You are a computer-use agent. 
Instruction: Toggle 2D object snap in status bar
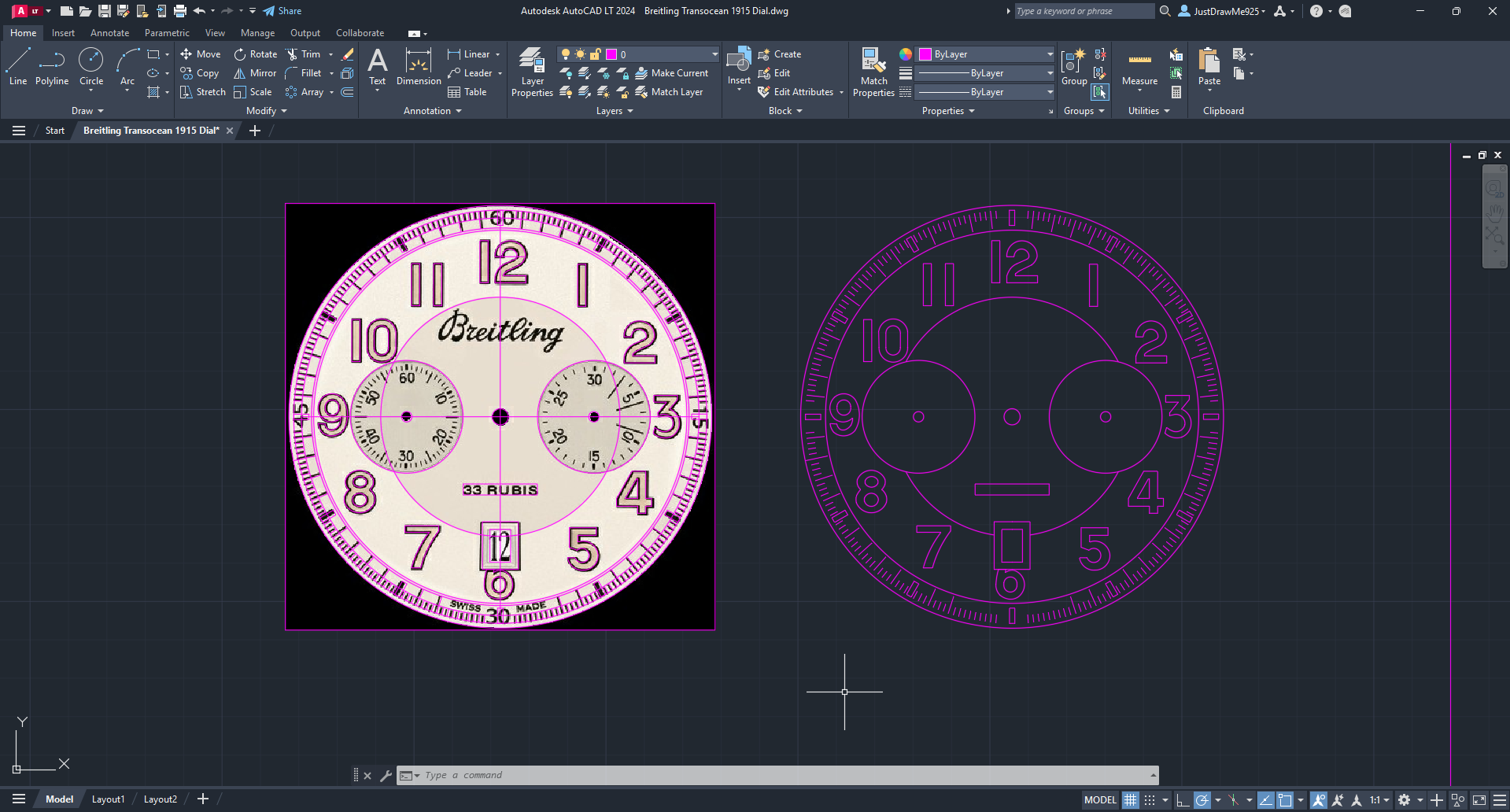[x=1285, y=800]
